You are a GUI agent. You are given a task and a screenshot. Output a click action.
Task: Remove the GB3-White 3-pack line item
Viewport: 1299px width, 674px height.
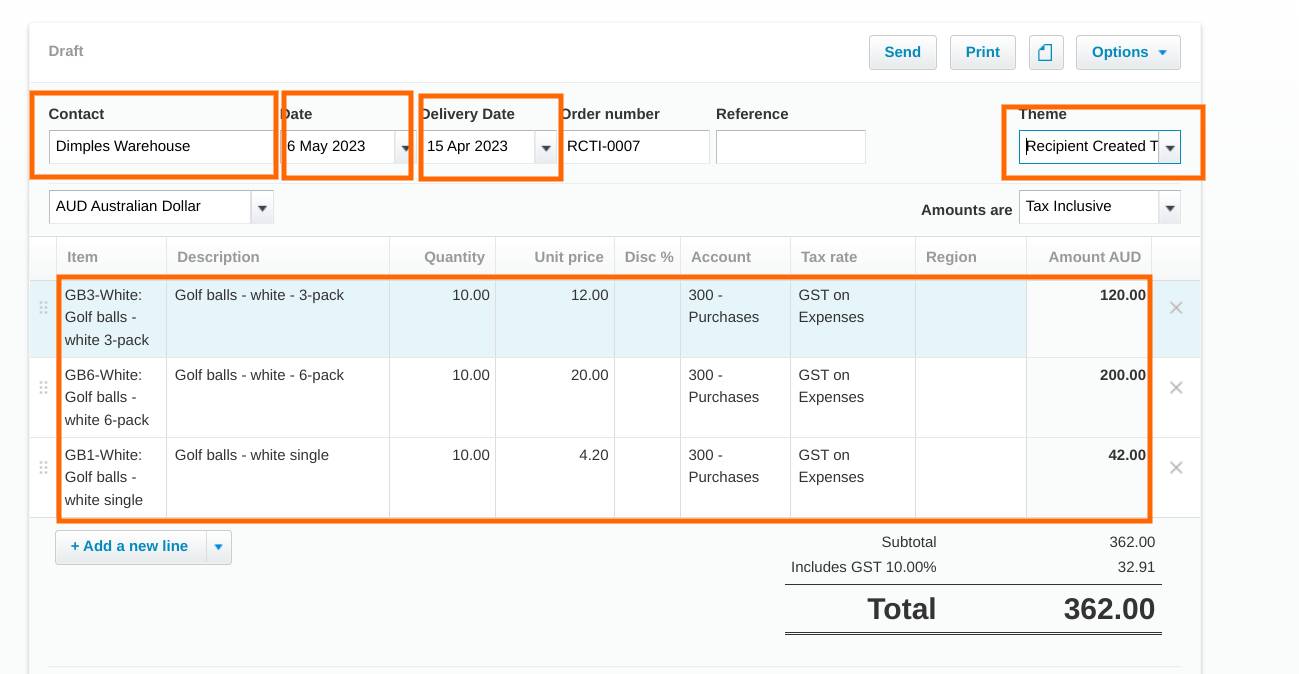click(x=1176, y=308)
